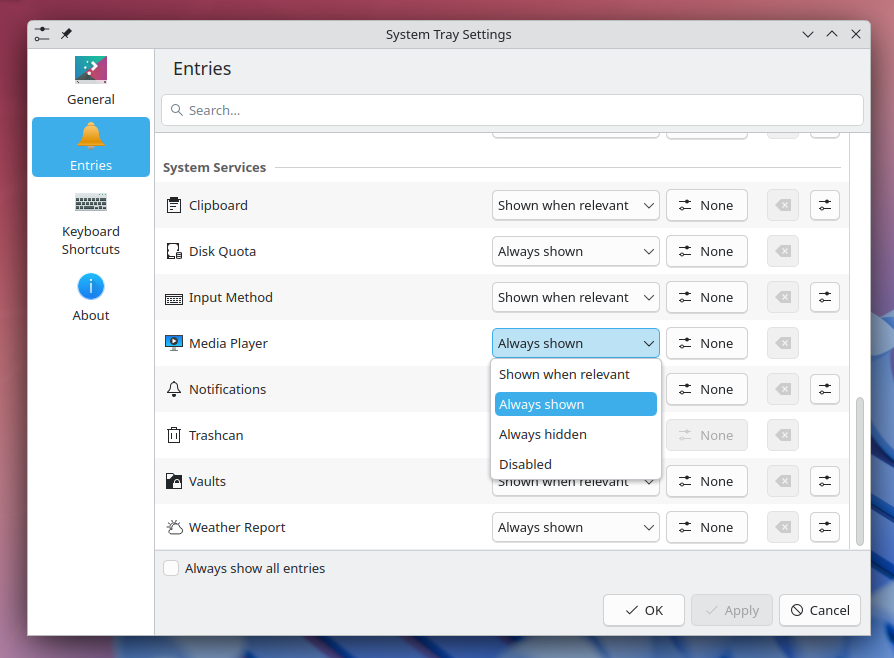The height and width of the screenshot is (658, 894).
Task: Confirm settings with the OK button
Action: click(644, 610)
